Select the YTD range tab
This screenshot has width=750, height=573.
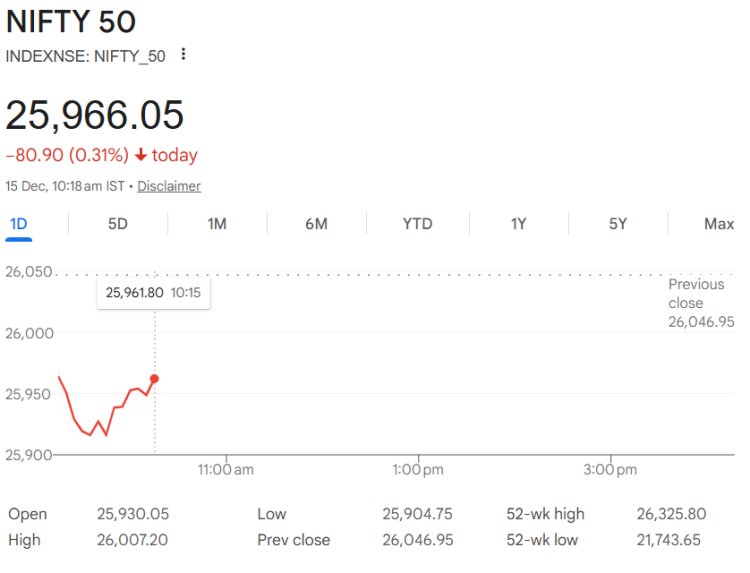[417, 224]
